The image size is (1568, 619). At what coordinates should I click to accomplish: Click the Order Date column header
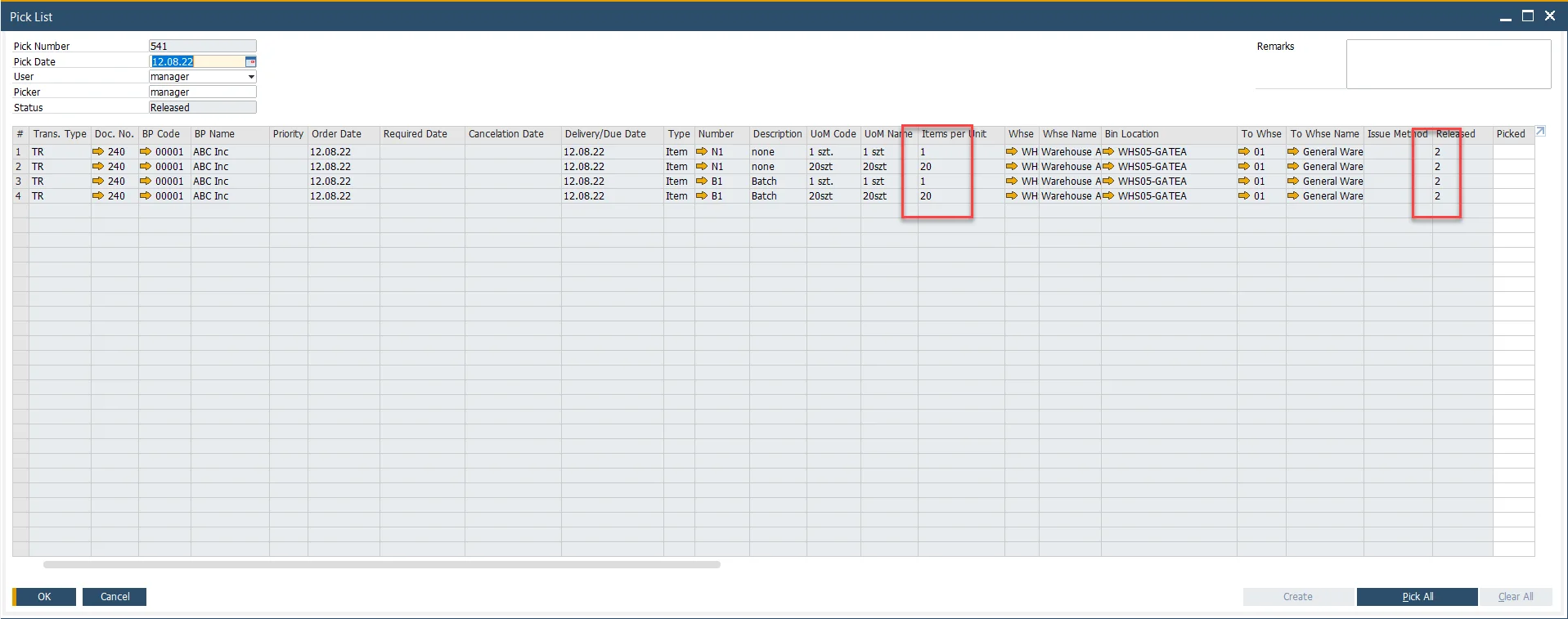coord(344,134)
